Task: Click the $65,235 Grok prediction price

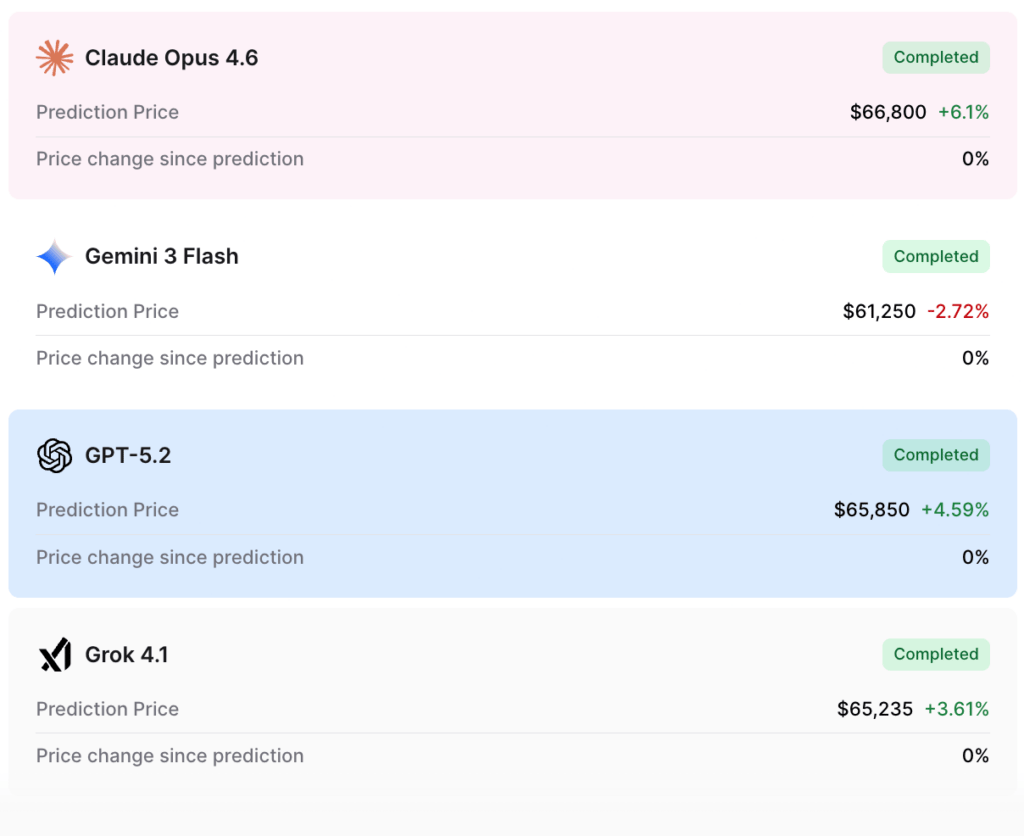Action: pyautogui.click(x=875, y=709)
